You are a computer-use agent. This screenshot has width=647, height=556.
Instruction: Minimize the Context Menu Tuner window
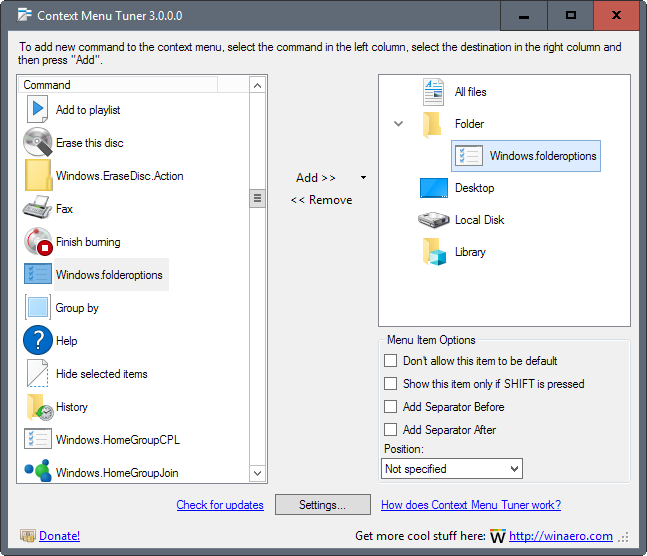tap(524, 16)
